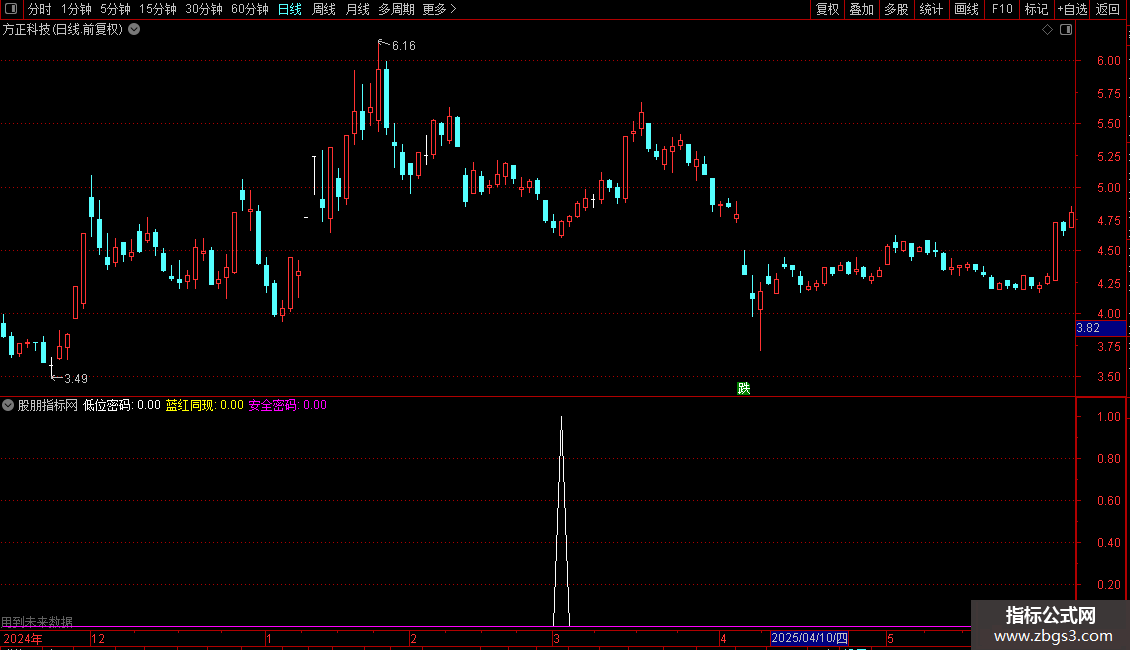
Task: Open the 画线 drawing tools
Action: pyautogui.click(x=966, y=9)
